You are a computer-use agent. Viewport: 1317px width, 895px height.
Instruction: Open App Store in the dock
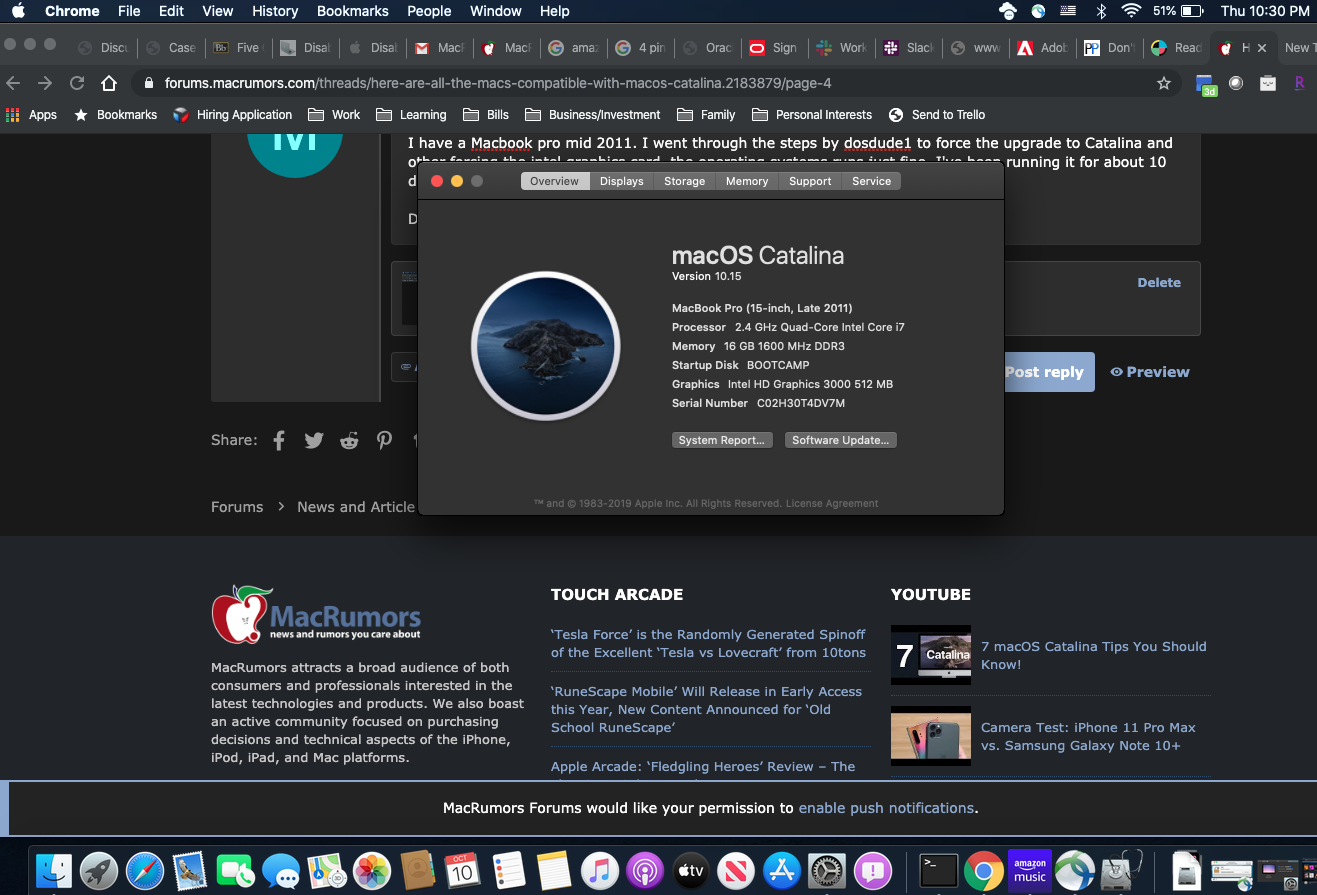click(782, 871)
